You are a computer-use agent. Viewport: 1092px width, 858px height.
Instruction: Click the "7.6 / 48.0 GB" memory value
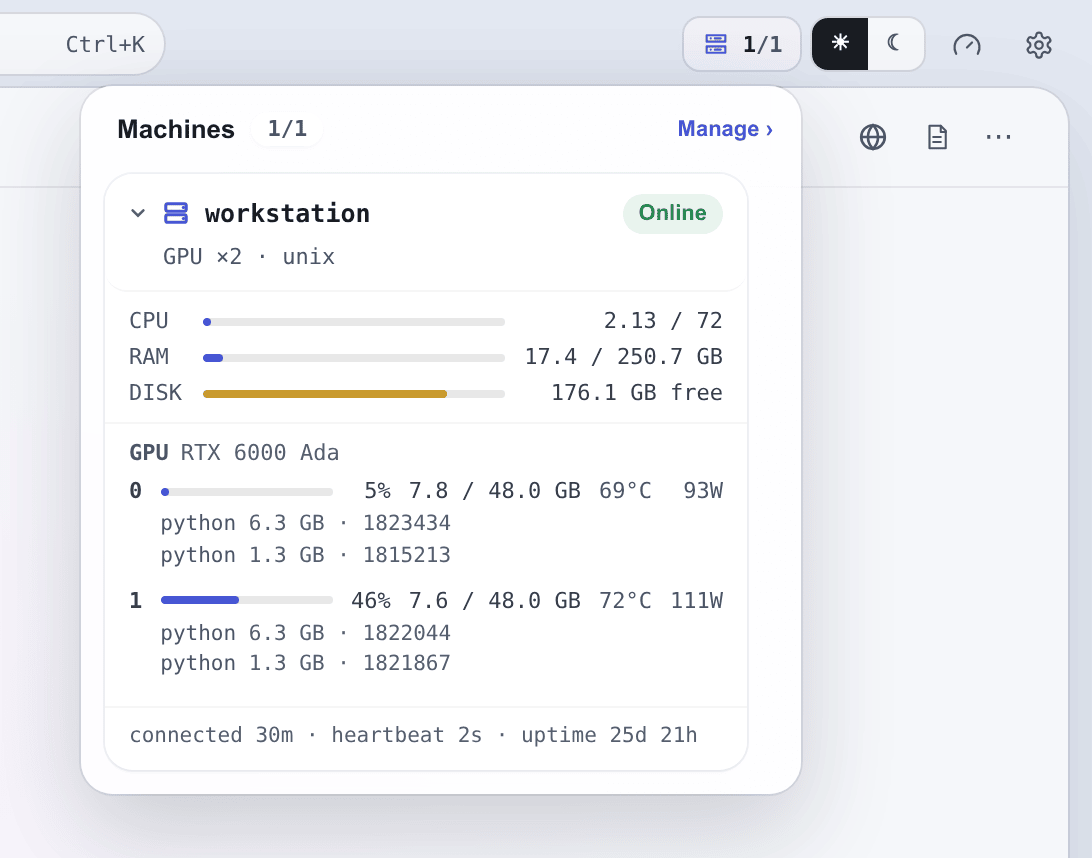(x=494, y=600)
